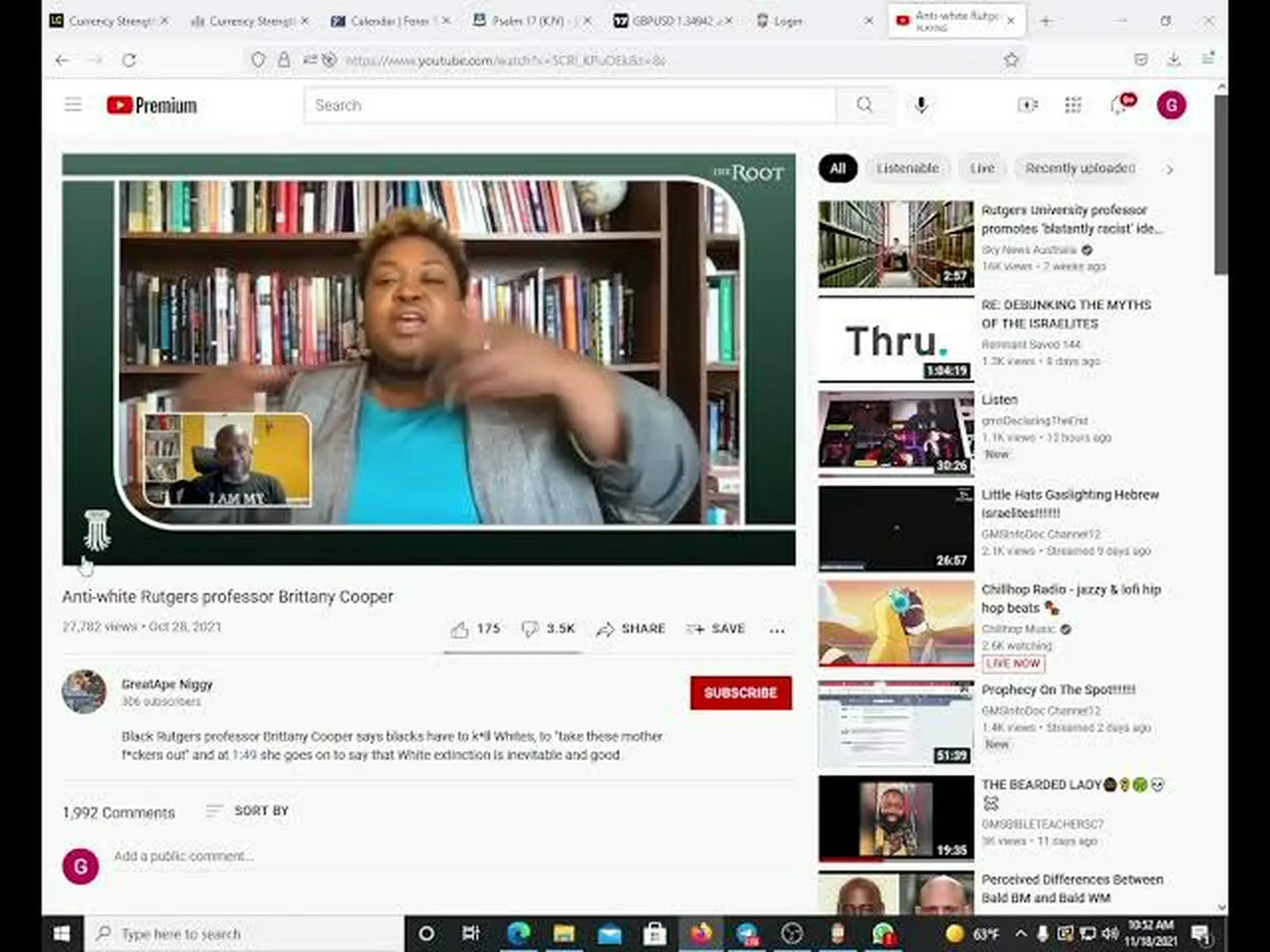
Task: Save page to Pocket
Action: click(x=1141, y=59)
